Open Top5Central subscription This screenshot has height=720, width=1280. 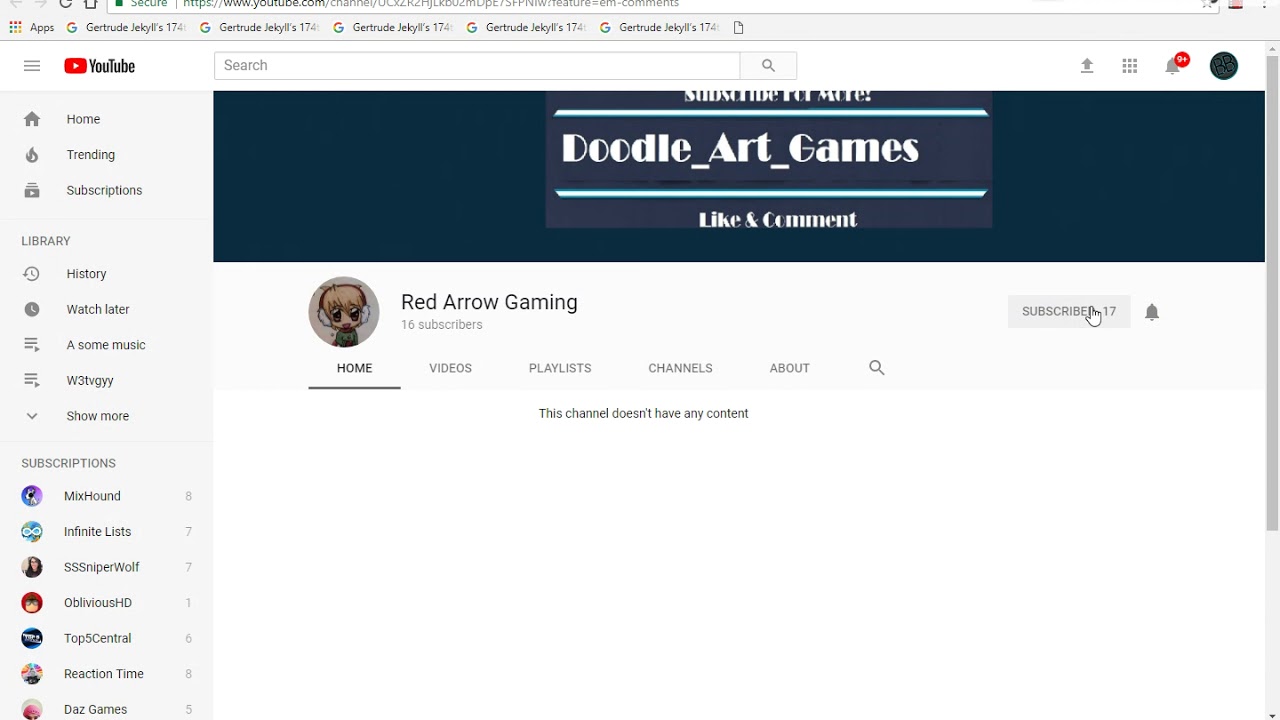(106, 638)
